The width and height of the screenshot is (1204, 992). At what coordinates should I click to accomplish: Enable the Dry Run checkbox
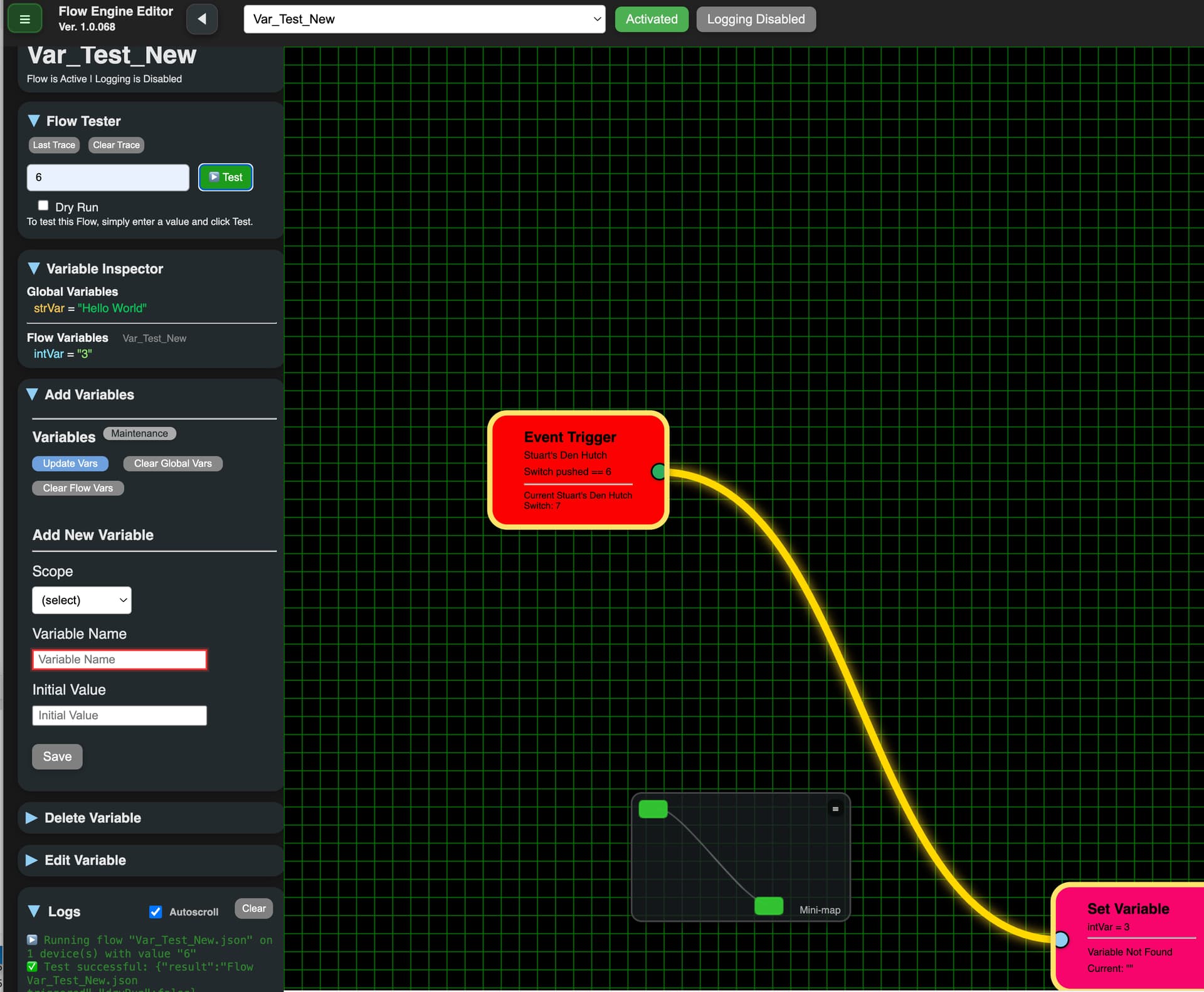43,206
